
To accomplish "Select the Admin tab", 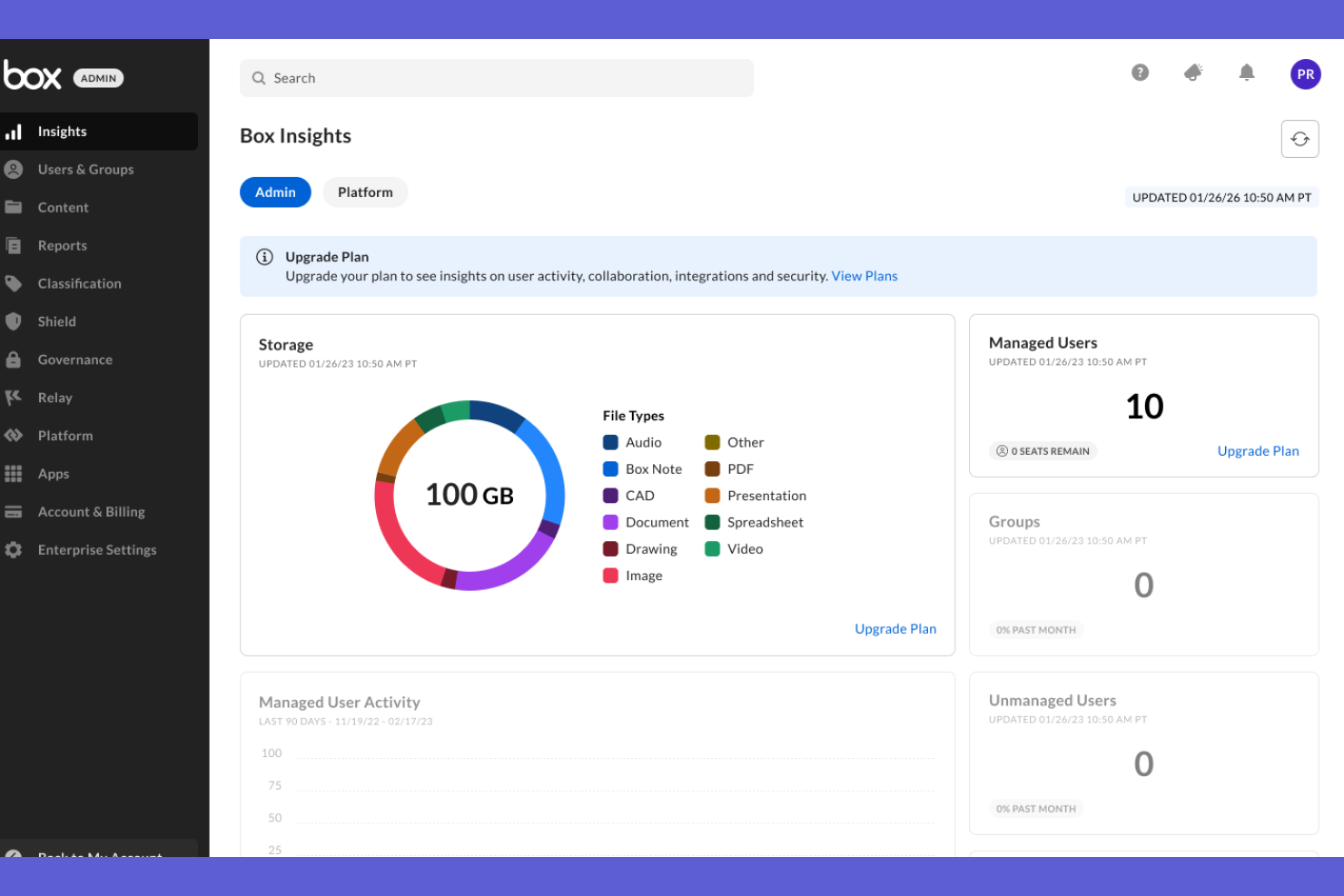I will point(275,192).
